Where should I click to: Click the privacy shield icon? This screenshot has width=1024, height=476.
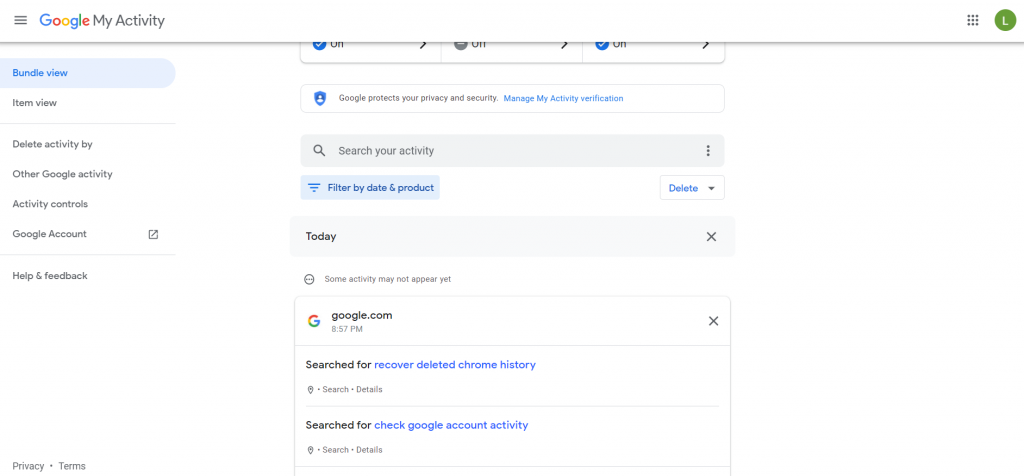(320, 98)
